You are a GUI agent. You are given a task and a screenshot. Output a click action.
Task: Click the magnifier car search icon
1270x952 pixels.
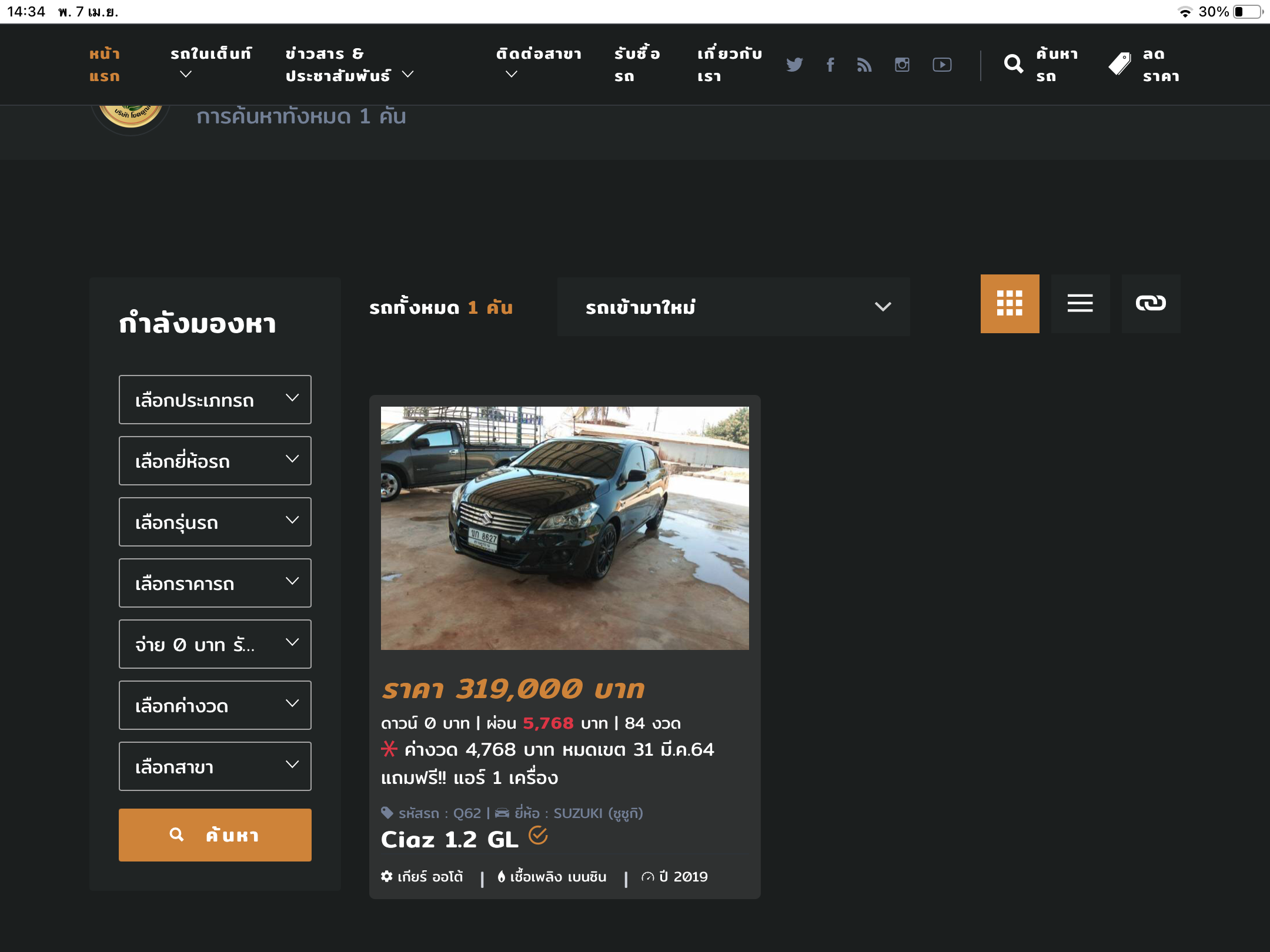click(x=1014, y=64)
